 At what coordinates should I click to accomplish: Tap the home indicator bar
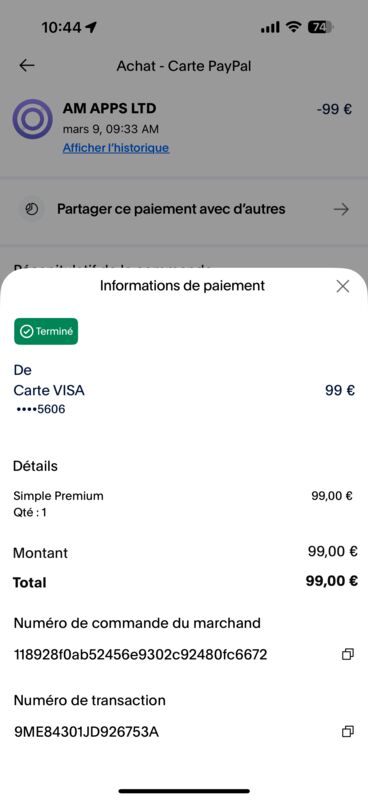(184, 791)
